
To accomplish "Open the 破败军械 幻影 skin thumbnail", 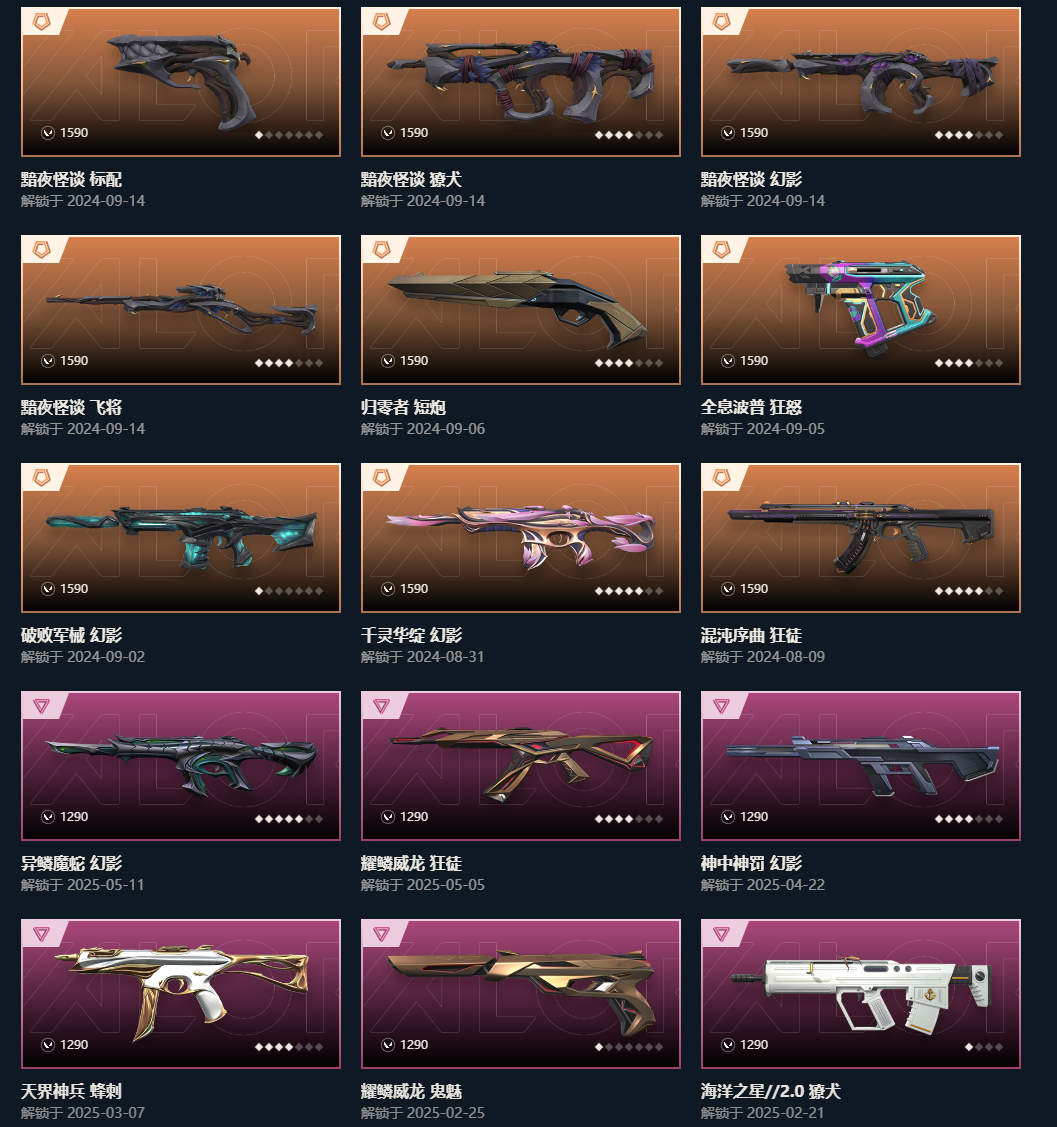I will tap(181, 538).
